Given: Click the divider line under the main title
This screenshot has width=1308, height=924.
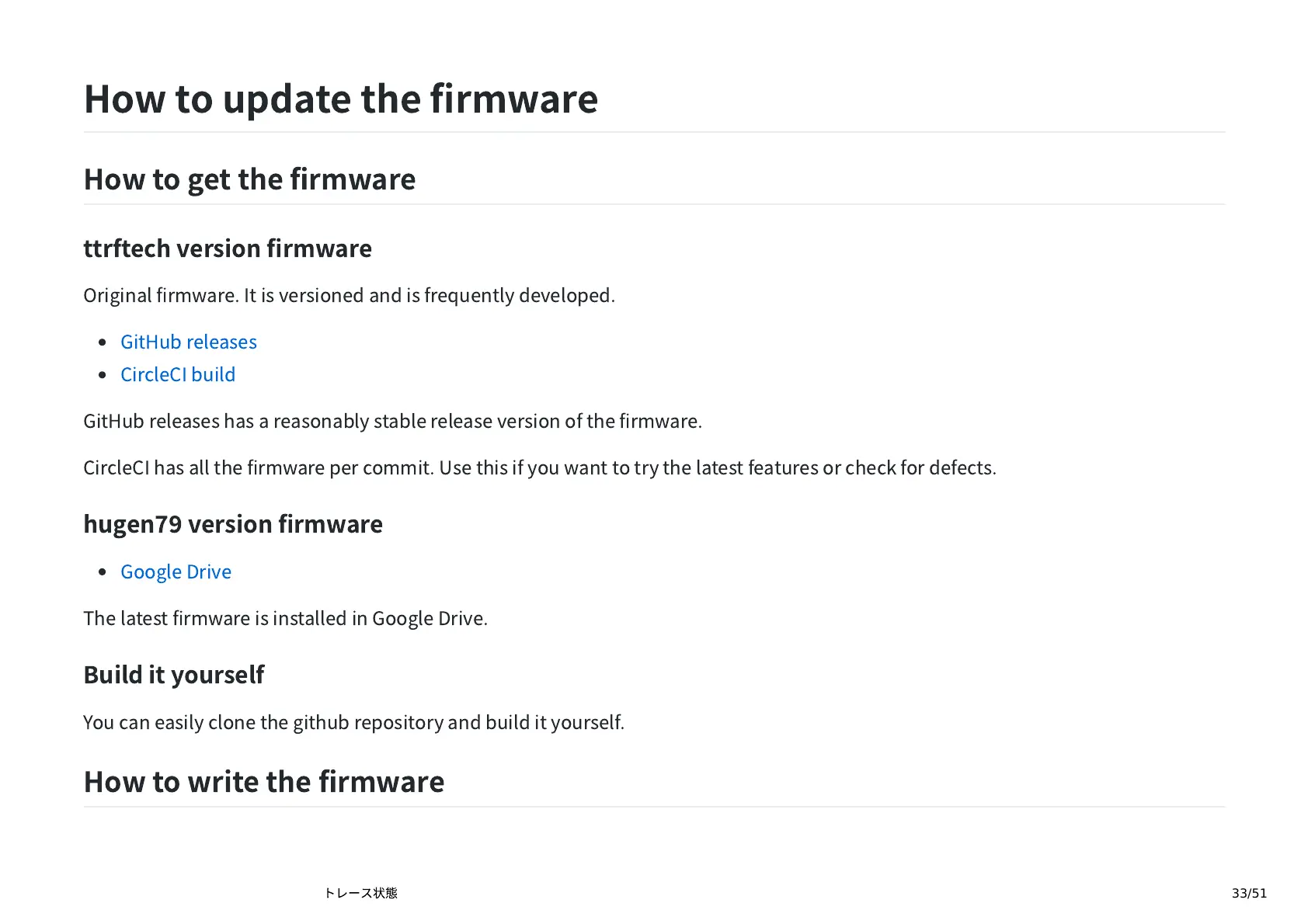Looking at the screenshot, I should pos(654,132).
